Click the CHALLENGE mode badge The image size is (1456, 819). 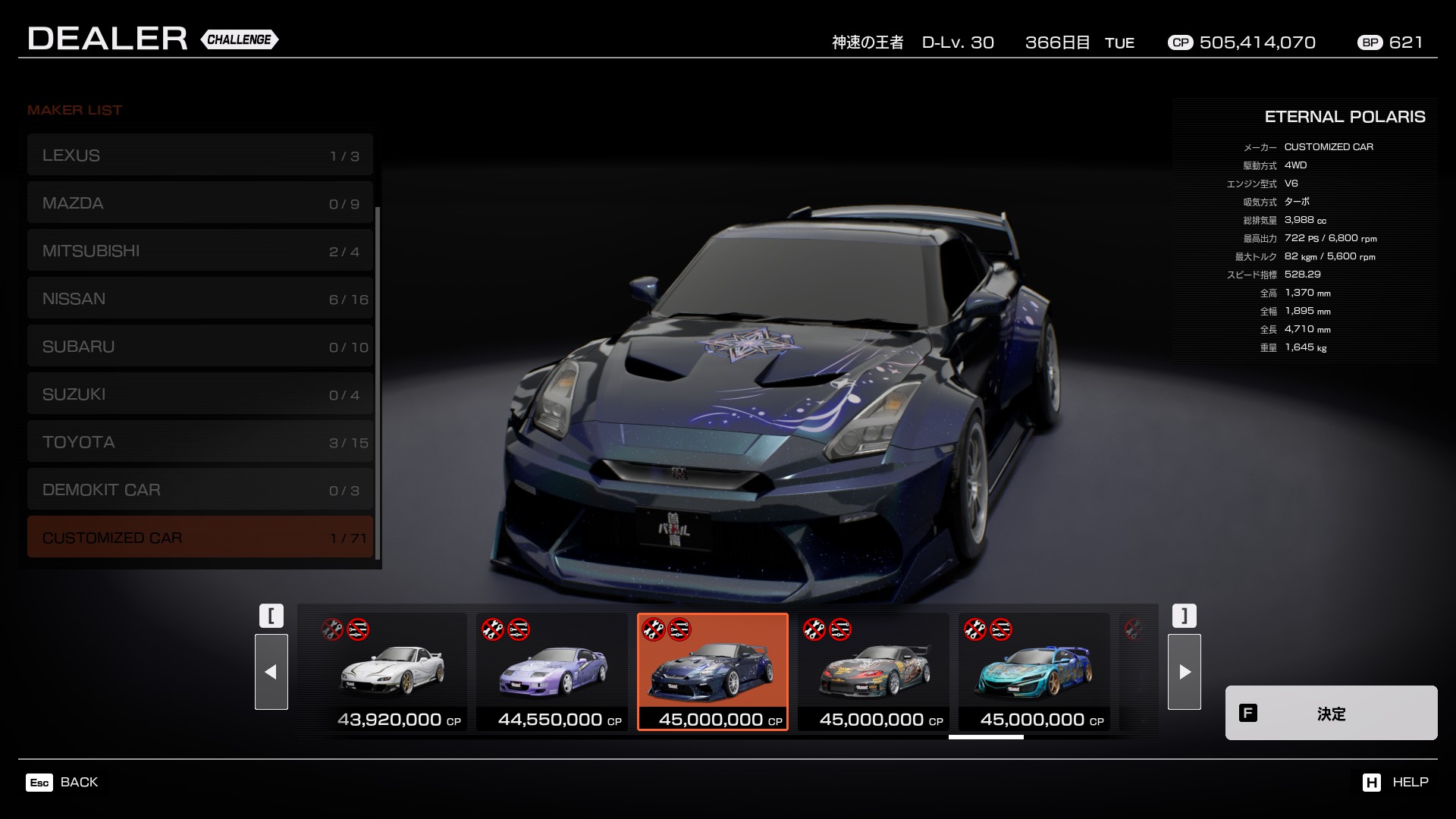240,39
